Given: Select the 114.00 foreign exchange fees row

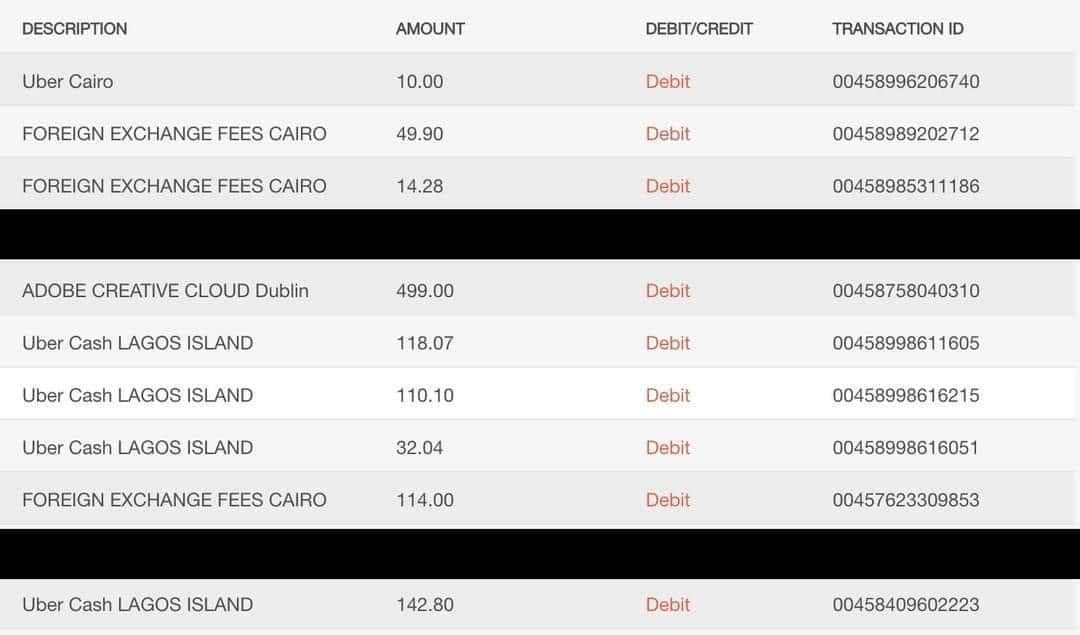Looking at the screenshot, I should [x=537, y=500].
